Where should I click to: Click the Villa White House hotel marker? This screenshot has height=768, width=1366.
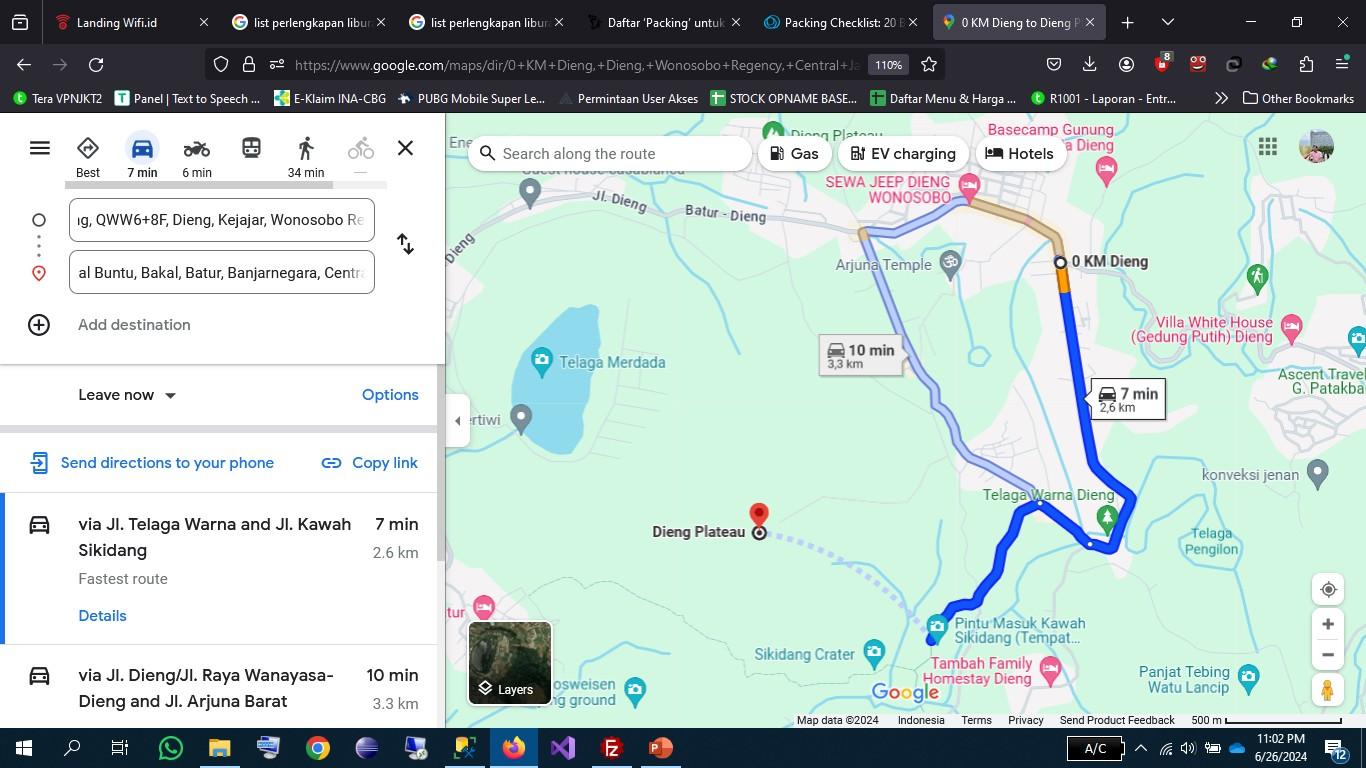point(1291,326)
